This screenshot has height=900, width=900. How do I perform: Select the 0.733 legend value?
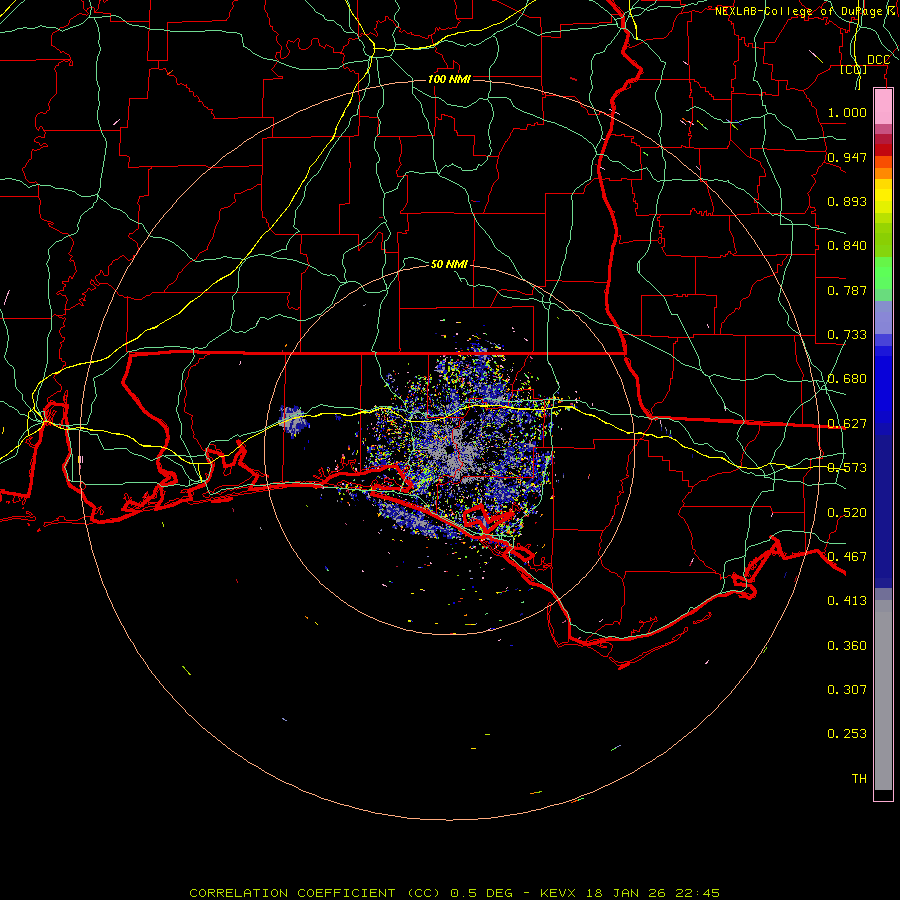[847, 335]
